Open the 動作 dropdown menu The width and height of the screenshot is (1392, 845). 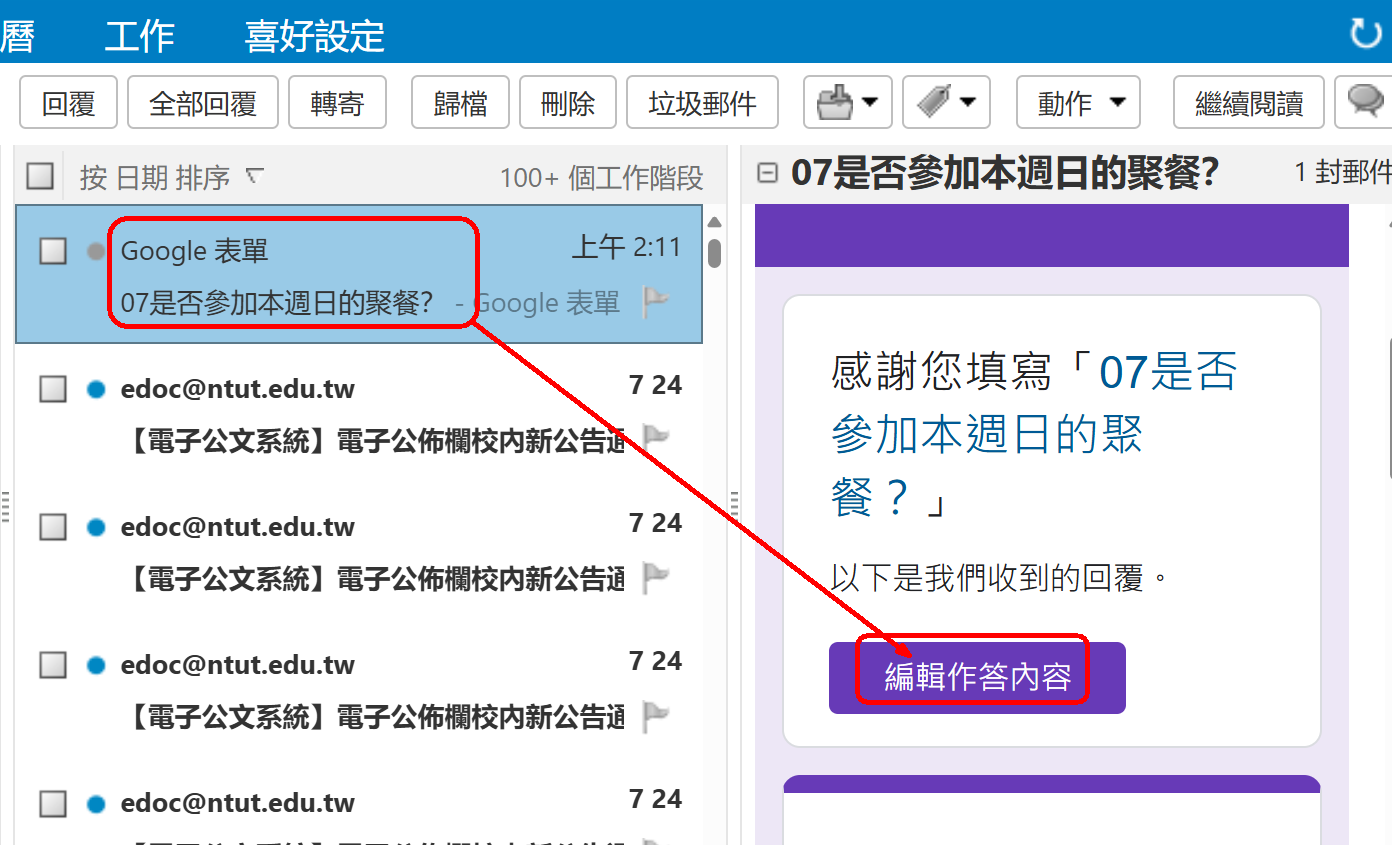[1078, 102]
